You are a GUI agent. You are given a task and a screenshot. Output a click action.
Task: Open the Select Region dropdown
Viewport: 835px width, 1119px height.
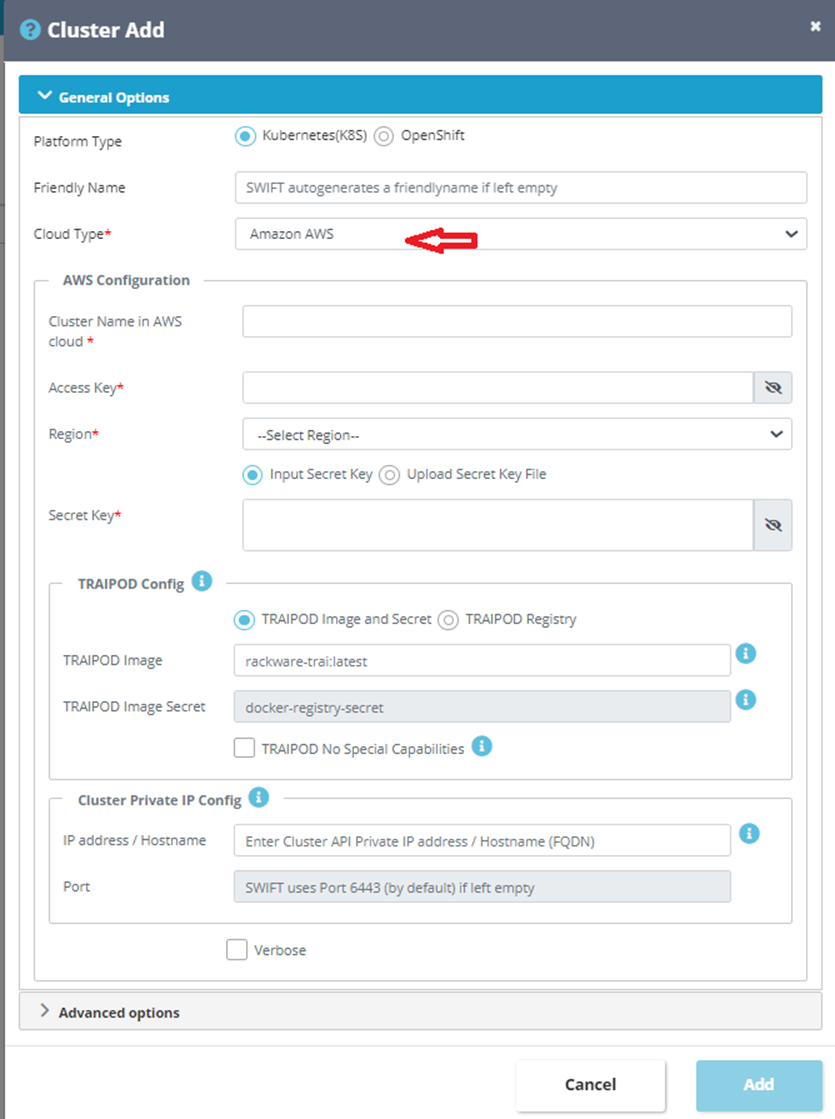click(x=517, y=435)
